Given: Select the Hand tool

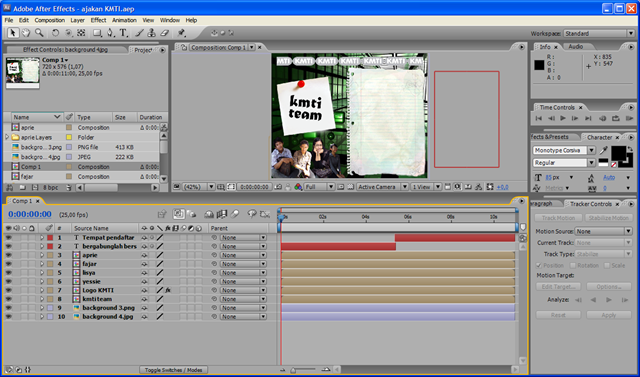Looking at the screenshot, I should 26,33.
